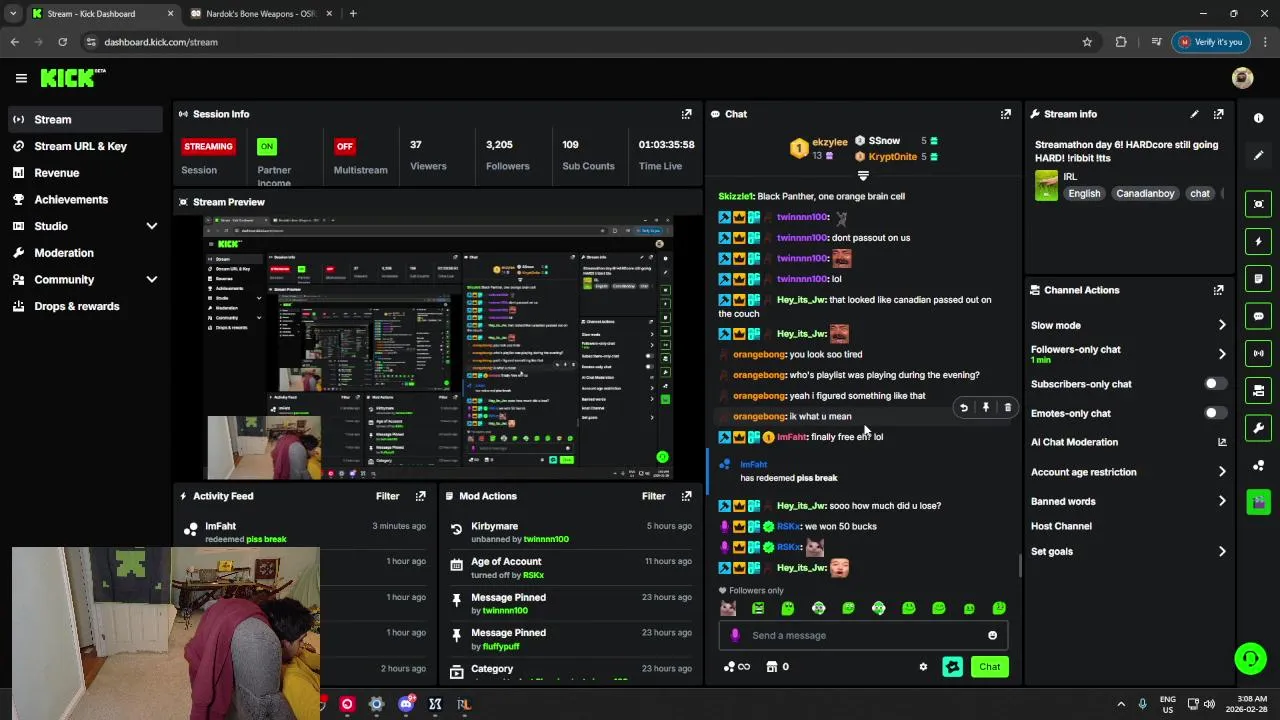Viewport: 1280px width, 720px height.
Task: Open Account age restriction chevron
Action: click(x=1221, y=472)
